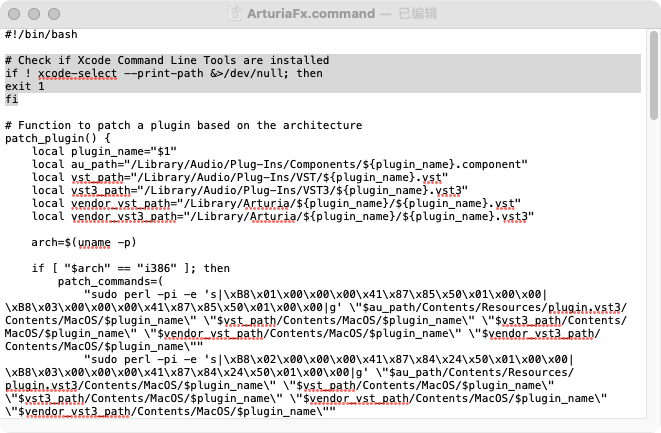Click the 'Function to patch a plugin' comment

(183, 125)
